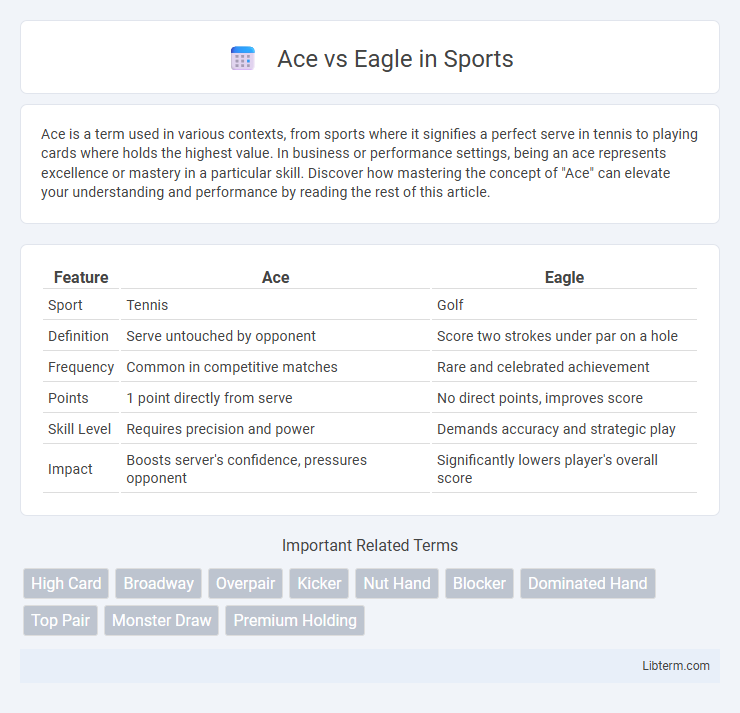Click 'Demands accuracy and strategic play' cell

(x=564, y=429)
